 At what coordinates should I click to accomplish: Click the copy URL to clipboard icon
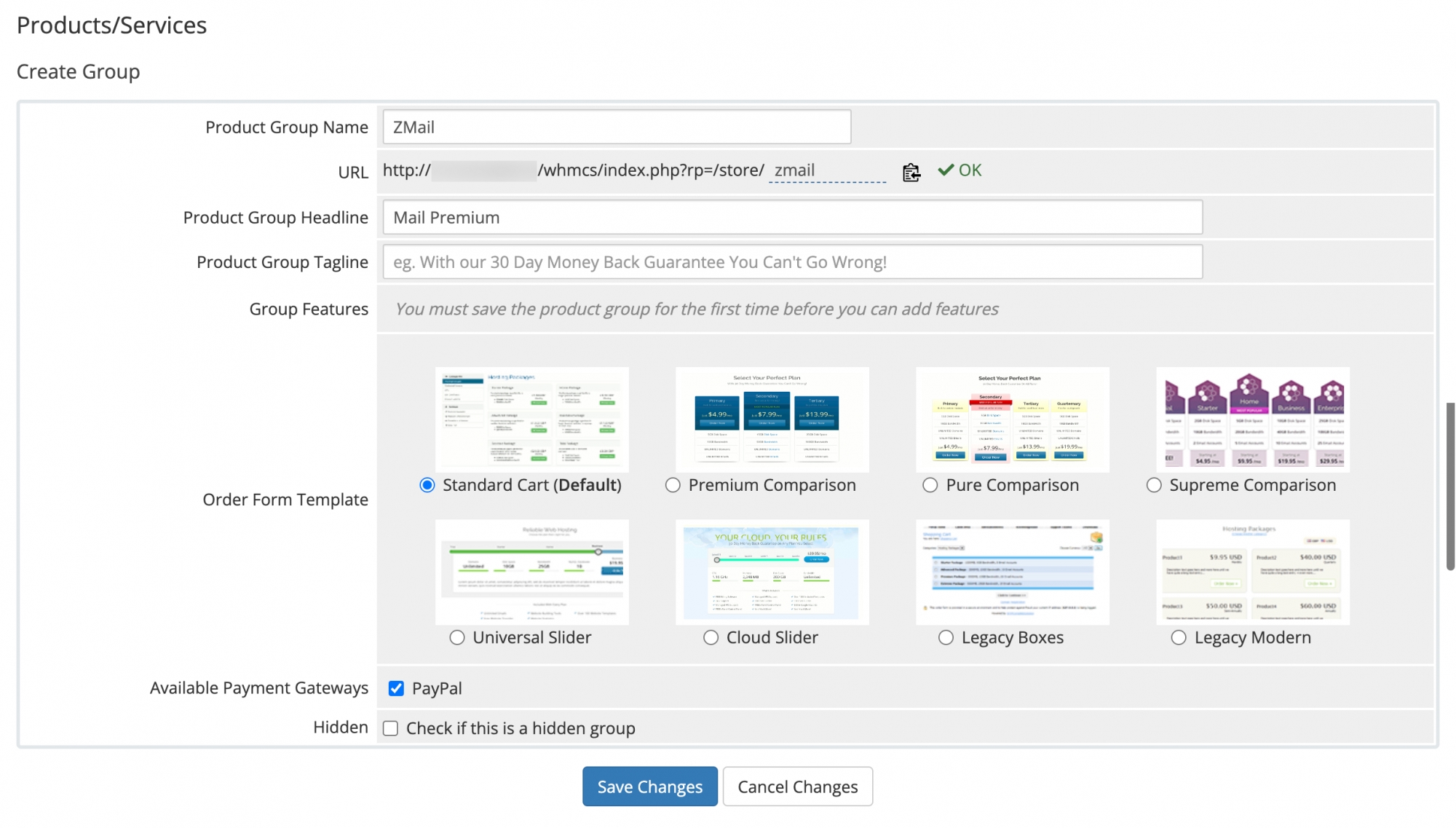tap(910, 171)
